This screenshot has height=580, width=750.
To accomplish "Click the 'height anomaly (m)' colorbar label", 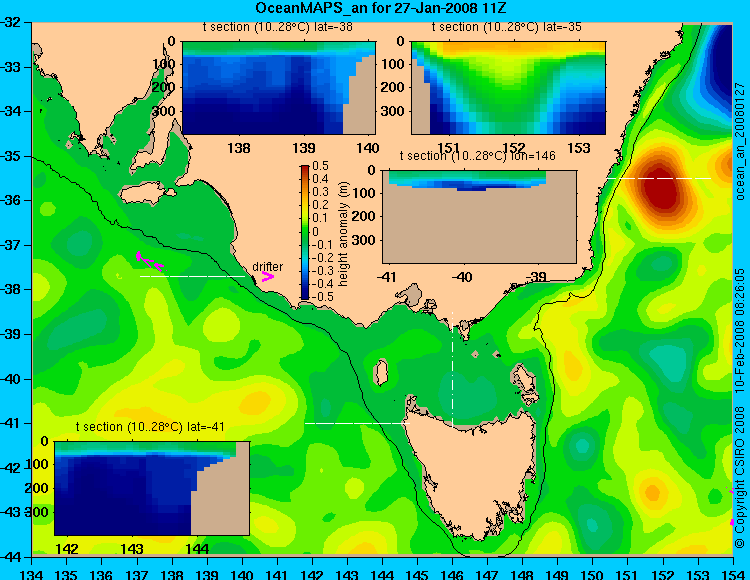I will (343, 234).
